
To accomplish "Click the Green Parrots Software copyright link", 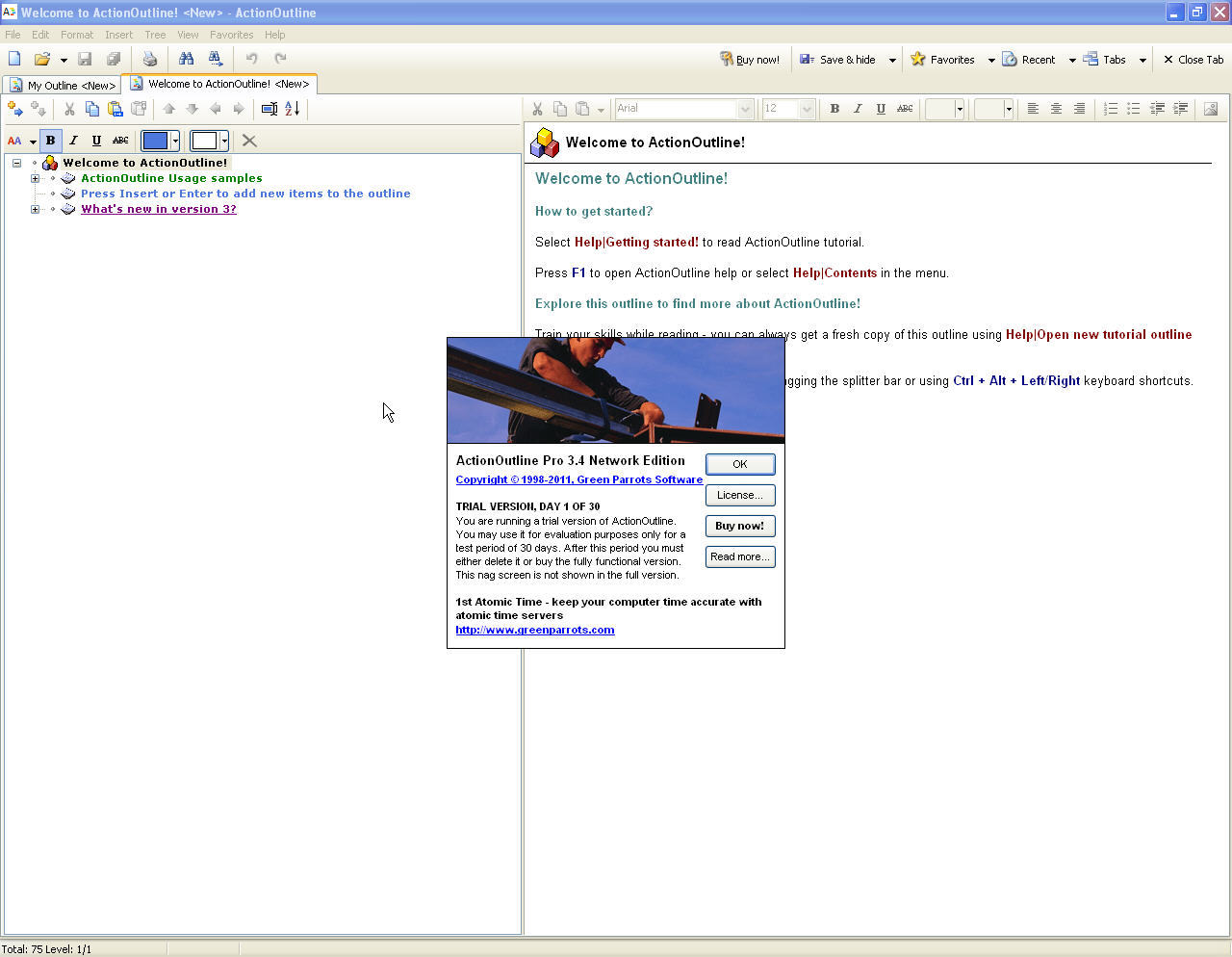I will click(579, 479).
